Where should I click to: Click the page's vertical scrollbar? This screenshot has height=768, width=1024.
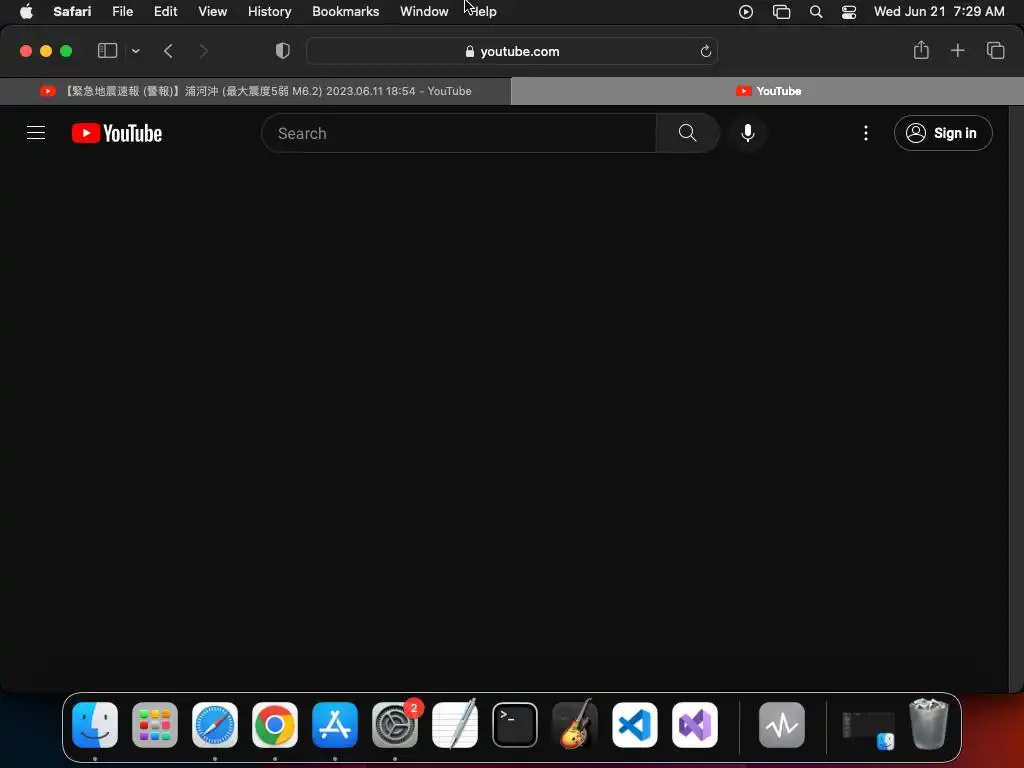(x=1016, y=398)
